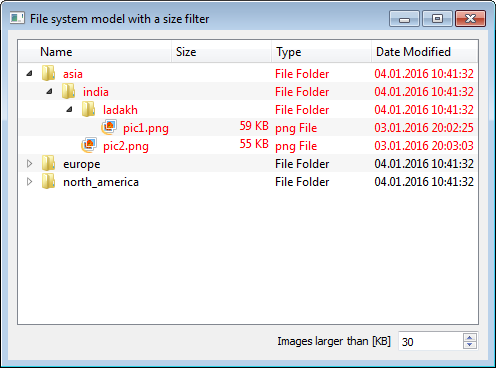Screen dimensions: 496x368
Task: Click the pic2.png image file icon
Action: [89, 145]
